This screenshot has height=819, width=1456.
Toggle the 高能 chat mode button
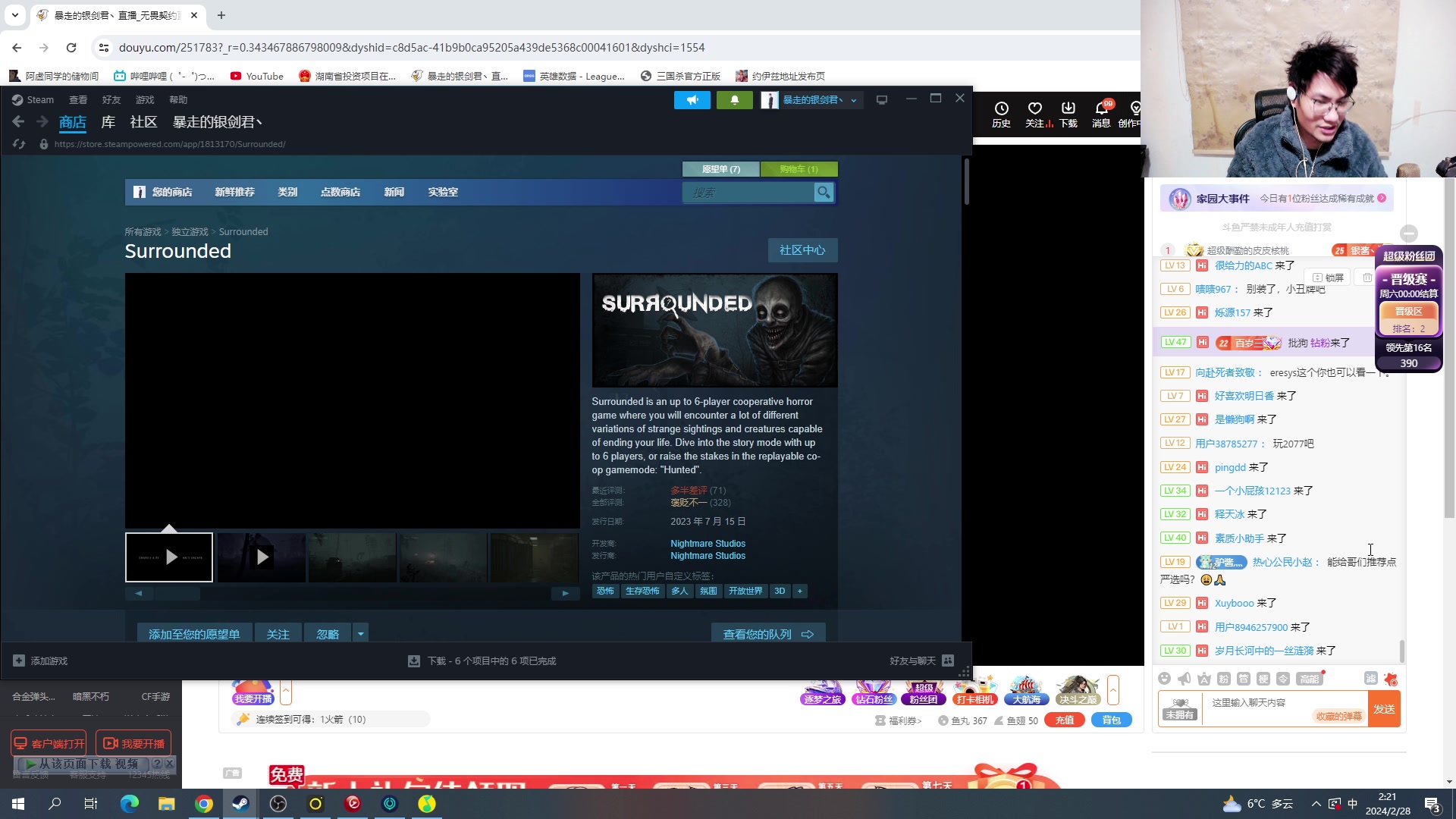pos(1309,679)
